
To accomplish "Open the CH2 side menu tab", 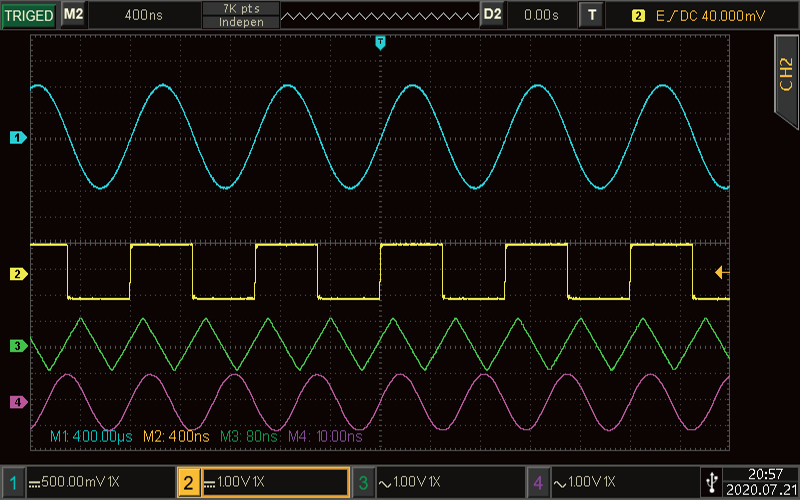I will tap(786, 81).
